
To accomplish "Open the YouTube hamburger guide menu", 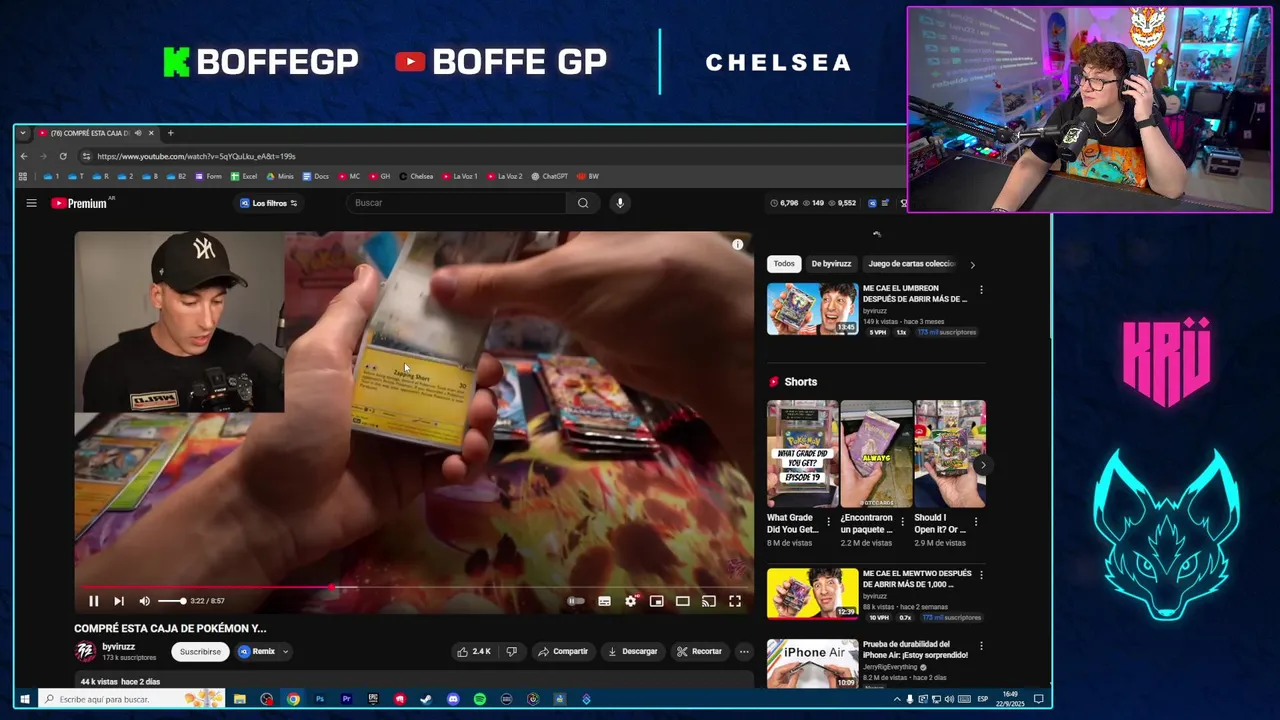I will [x=31, y=203].
